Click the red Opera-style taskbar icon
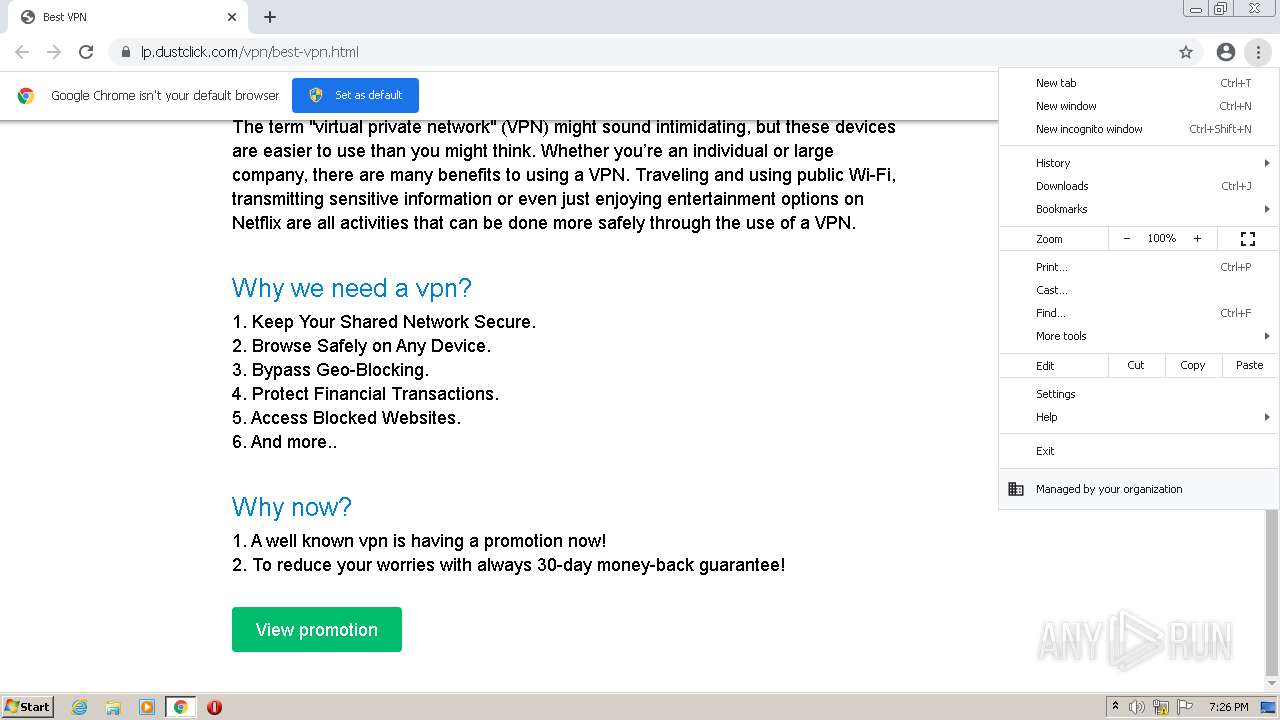 tap(214, 707)
